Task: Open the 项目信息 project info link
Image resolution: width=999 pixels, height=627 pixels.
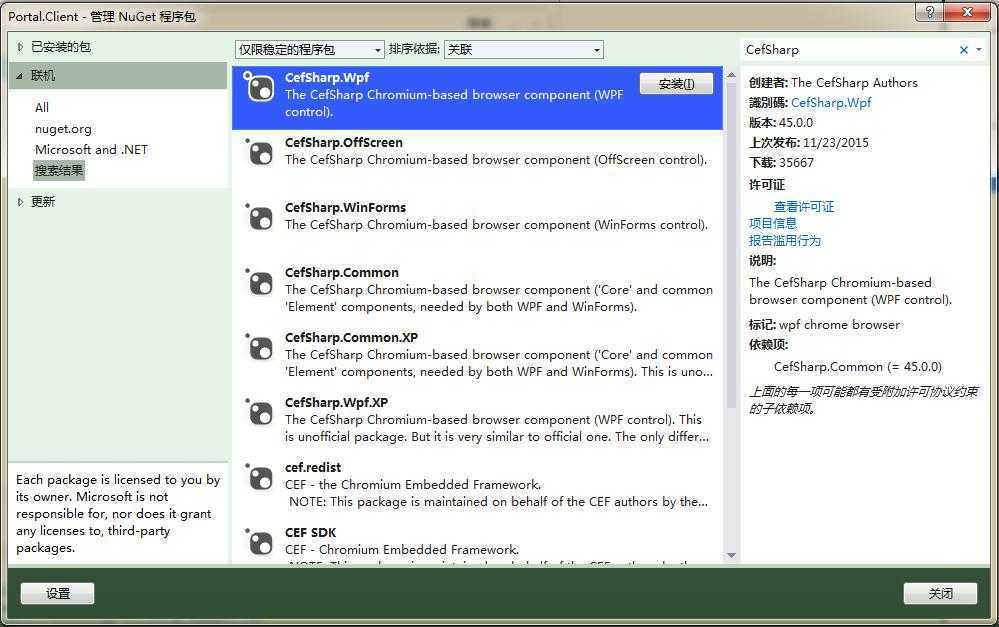Action: pos(773,224)
